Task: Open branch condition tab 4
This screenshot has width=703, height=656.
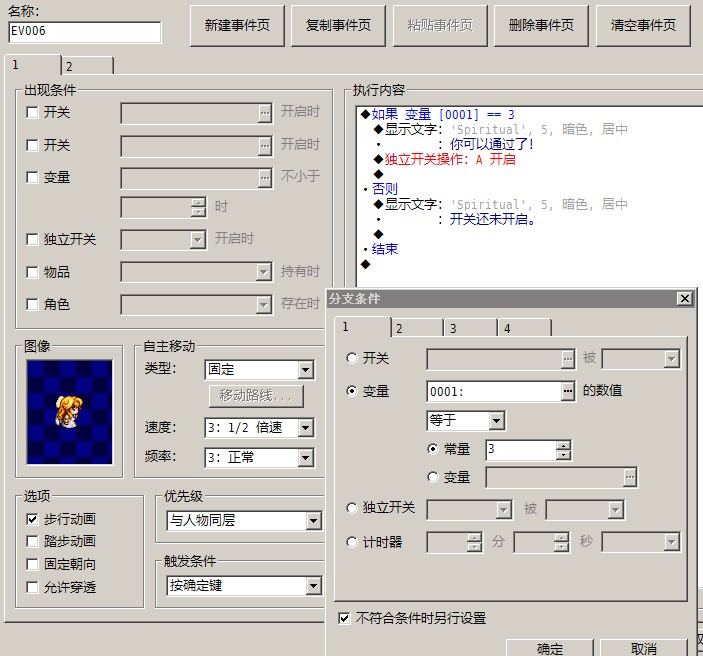Action: pos(525,328)
